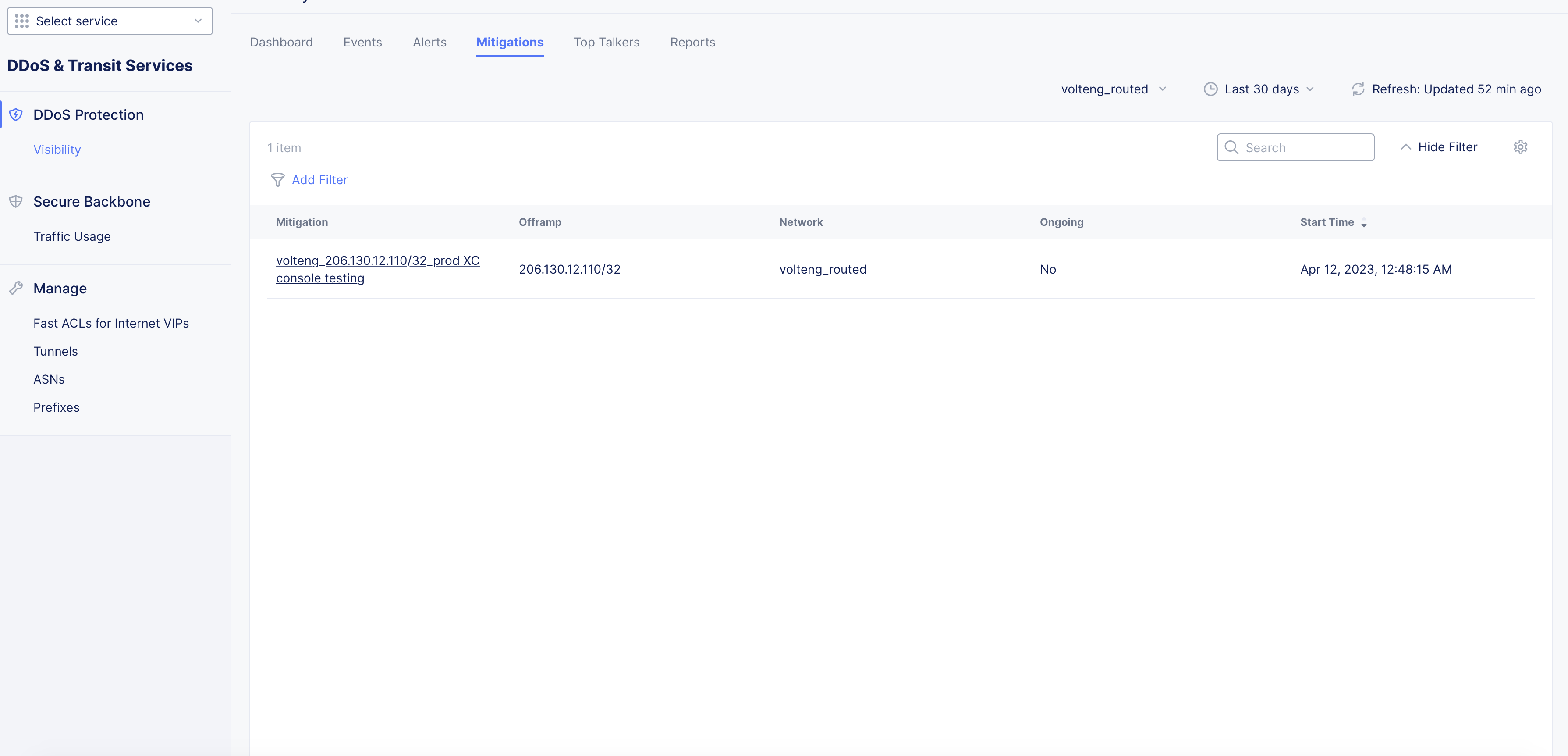Open the volteng_routed network link in the table
Screen dimensions: 1568x756
click(x=823, y=269)
